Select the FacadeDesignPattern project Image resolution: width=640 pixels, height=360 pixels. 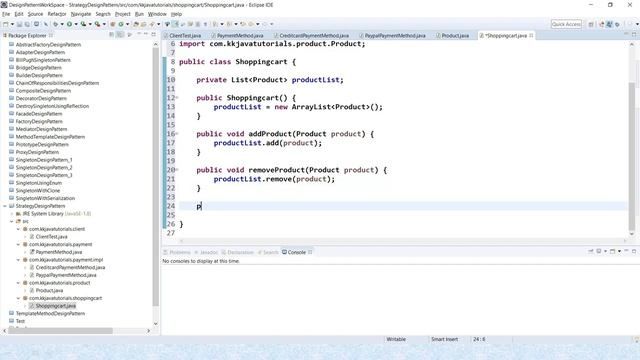tap(39, 114)
